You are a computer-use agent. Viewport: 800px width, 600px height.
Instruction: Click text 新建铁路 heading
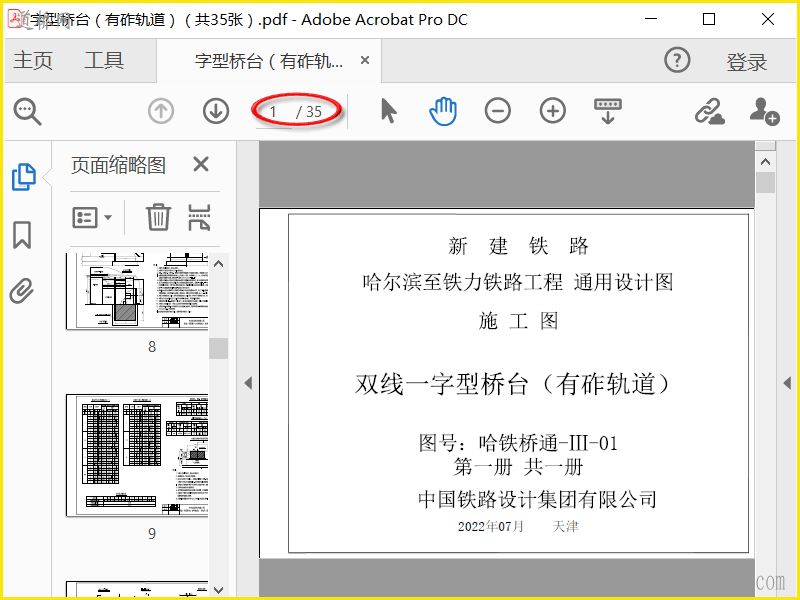click(x=518, y=246)
